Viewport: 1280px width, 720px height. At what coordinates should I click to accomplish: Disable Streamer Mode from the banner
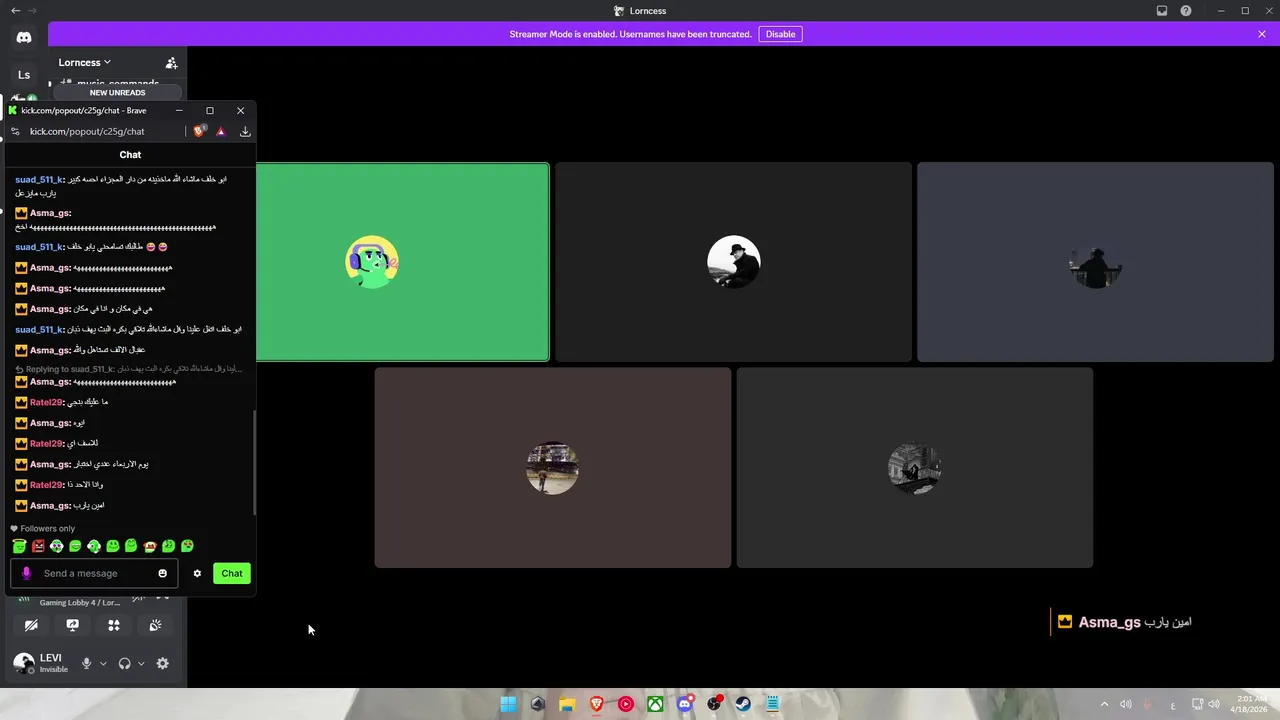point(780,34)
